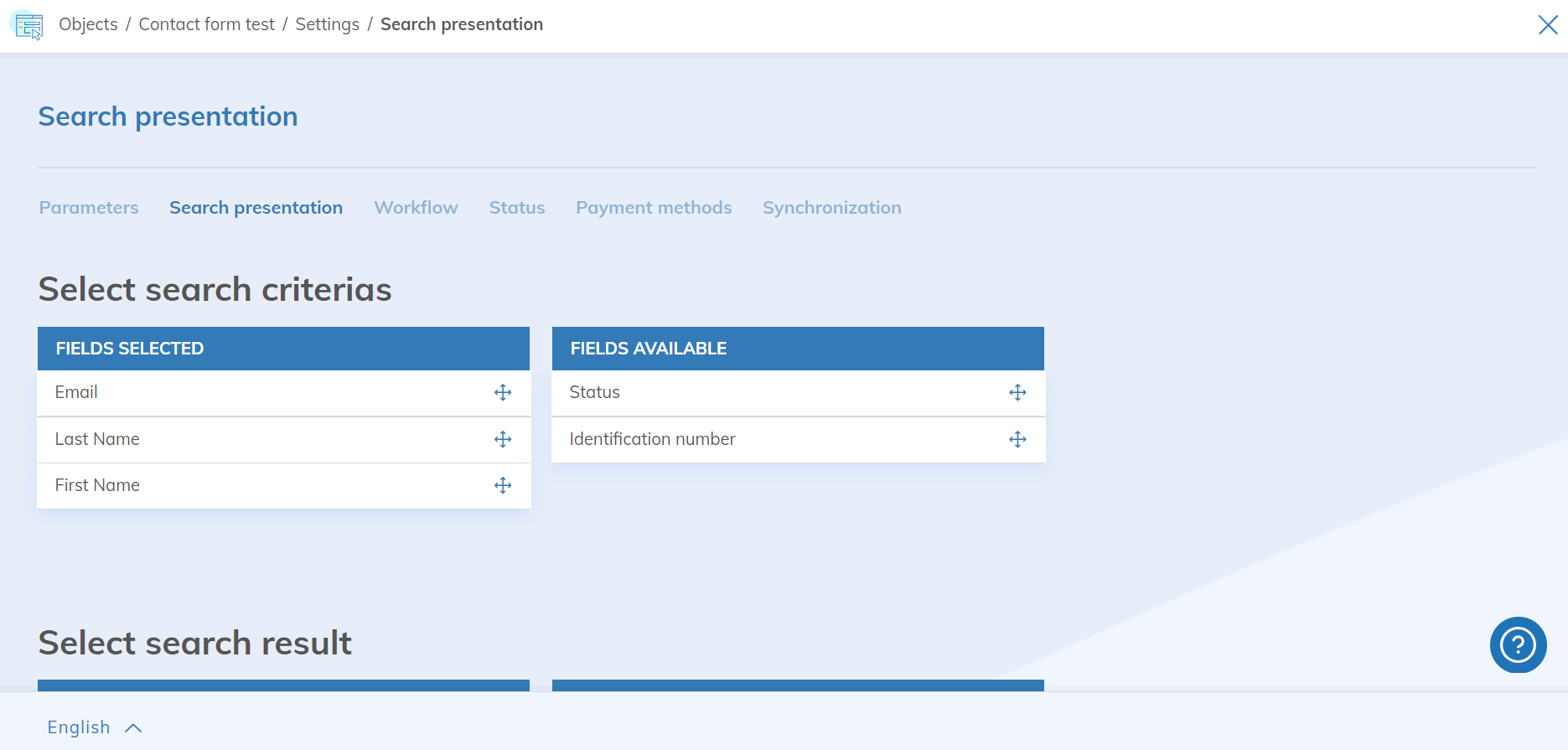Click the move handle for Status field
This screenshot has width=1568, height=750.
(x=1017, y=392)
